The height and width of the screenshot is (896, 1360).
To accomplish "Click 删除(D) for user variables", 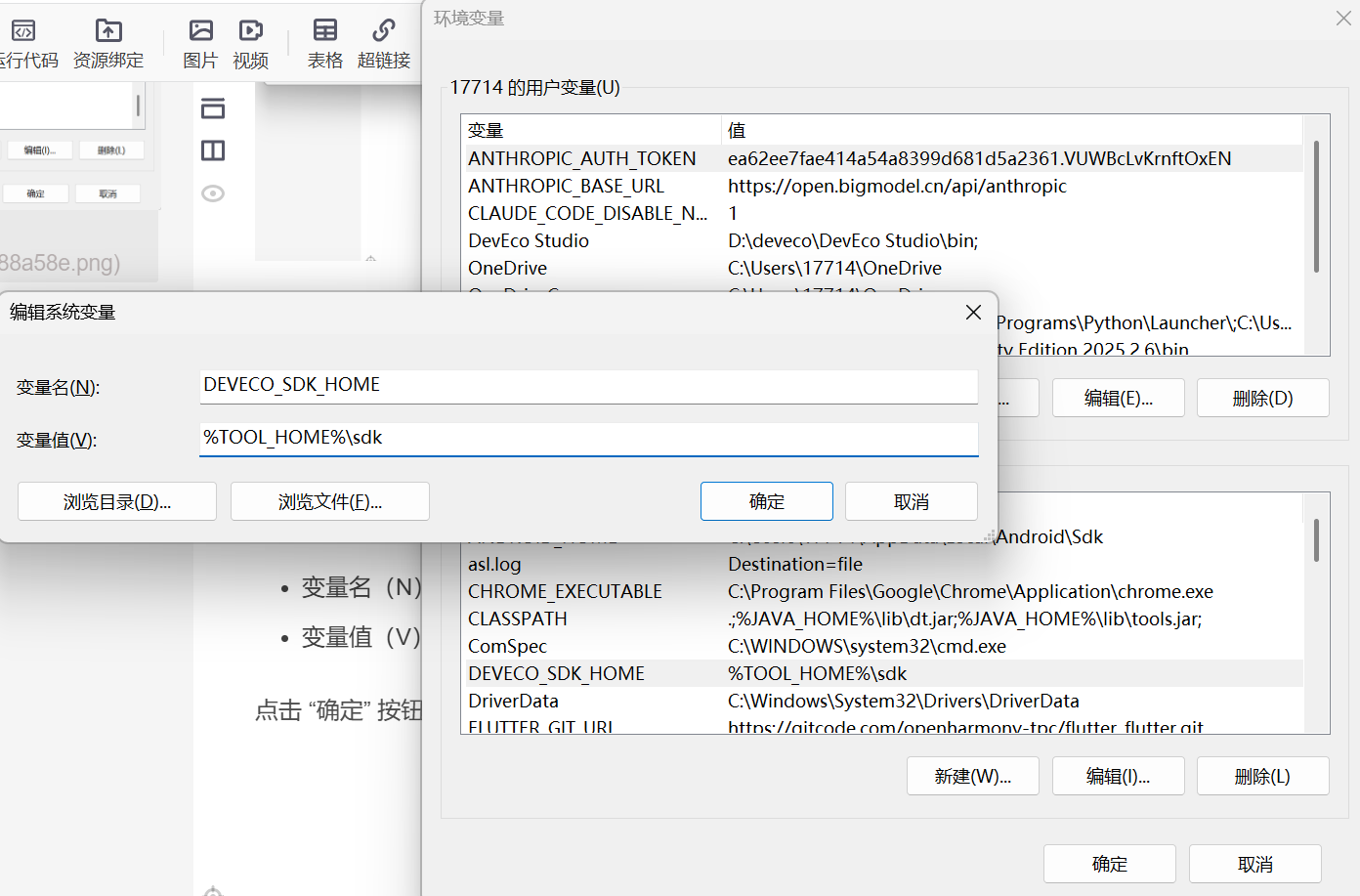I will click(1263, 398).
